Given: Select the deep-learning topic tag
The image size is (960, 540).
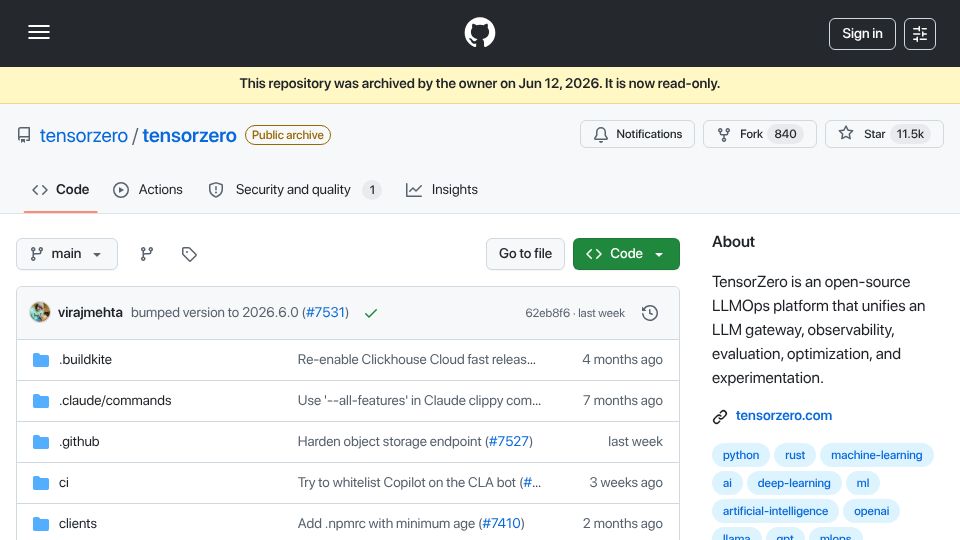Looking at the screenshot, I should coord(794,483).
